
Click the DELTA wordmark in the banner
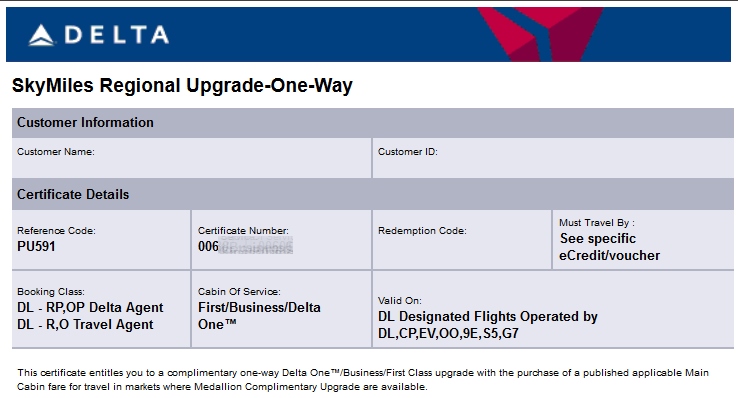(x=117, y=35)
